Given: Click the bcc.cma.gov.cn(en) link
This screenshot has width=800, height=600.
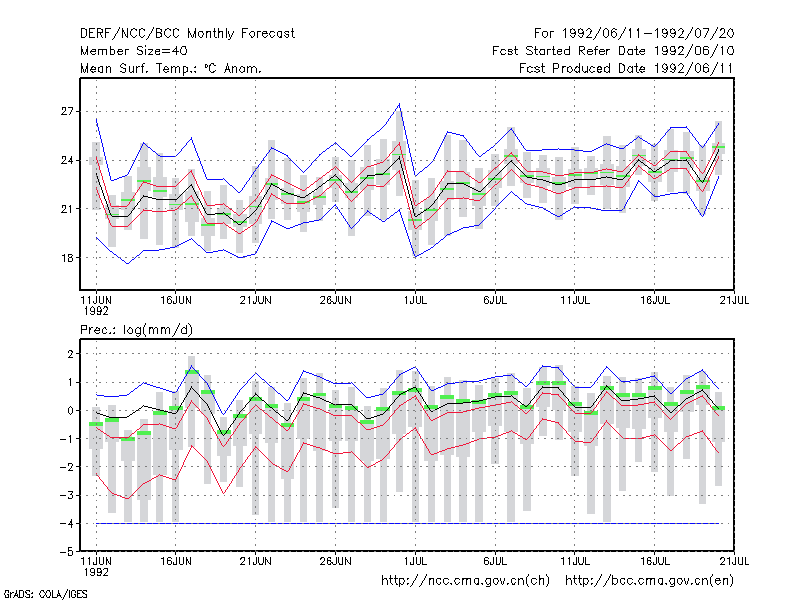Looking at the screenshot, I should coord(649,581).
